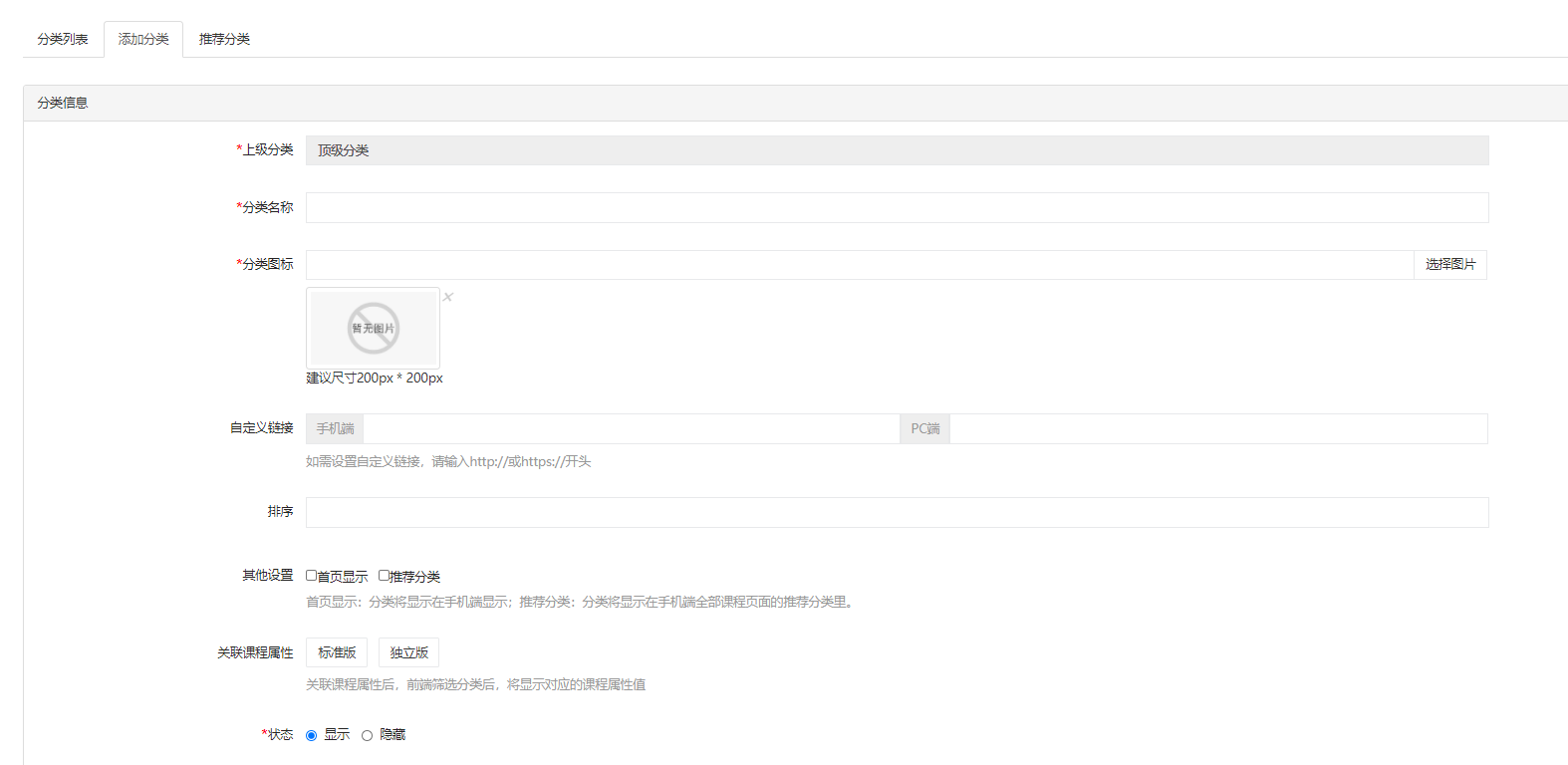The height and width of the screenshot is (765, 1568).
Task: Click the 分类信息 panel header
Action: 795,103
